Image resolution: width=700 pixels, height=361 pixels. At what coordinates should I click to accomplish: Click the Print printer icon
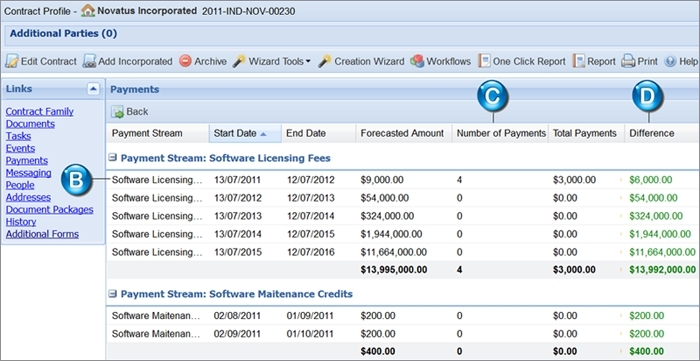[x=628, y=61]
